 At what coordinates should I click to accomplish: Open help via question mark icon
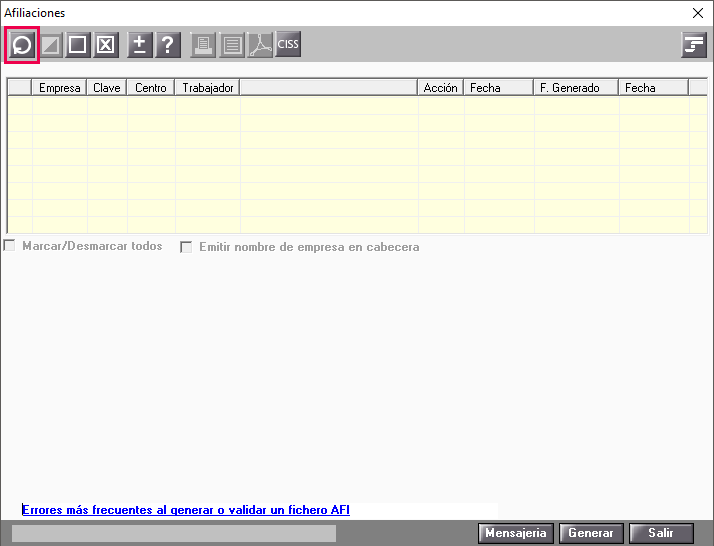pos(168,45)
